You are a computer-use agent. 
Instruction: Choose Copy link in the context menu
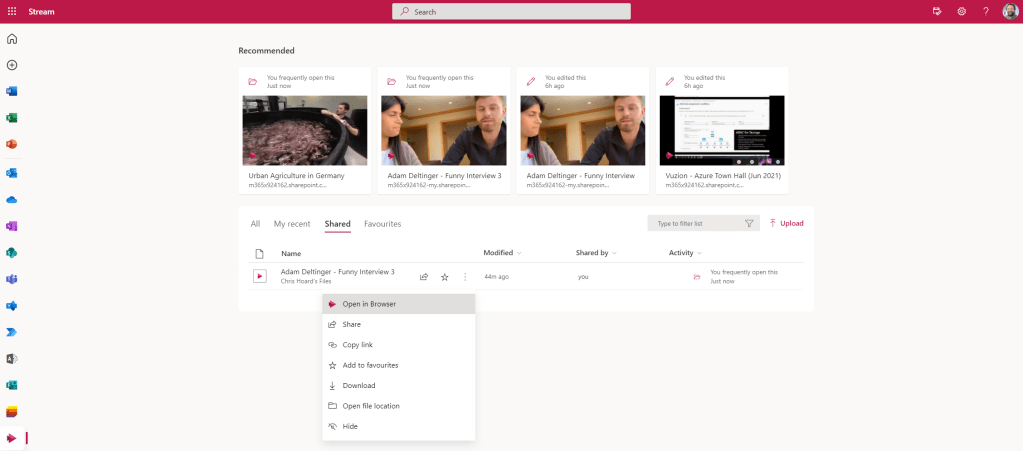[357, 345]
